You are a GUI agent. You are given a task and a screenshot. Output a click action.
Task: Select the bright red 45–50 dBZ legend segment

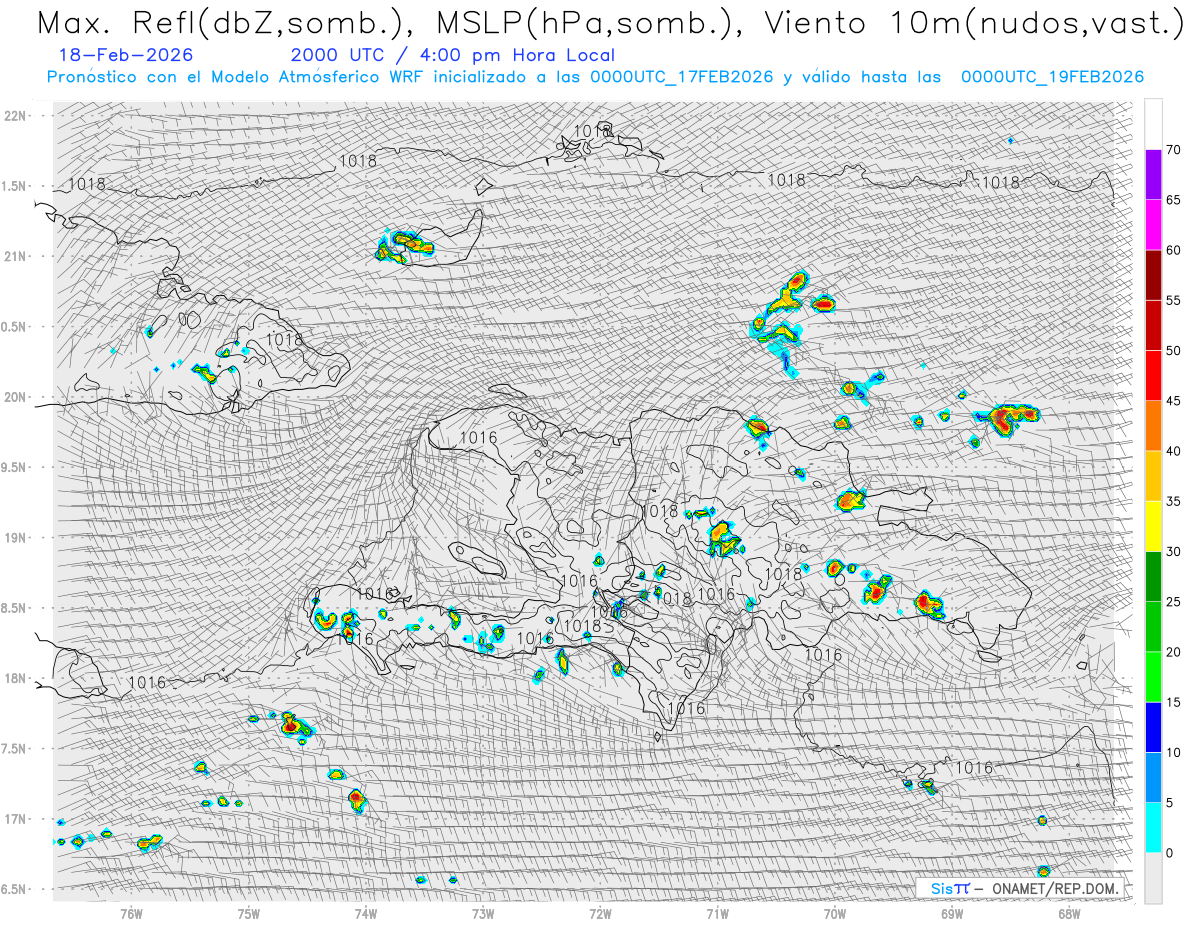(x=1154, y=376)
